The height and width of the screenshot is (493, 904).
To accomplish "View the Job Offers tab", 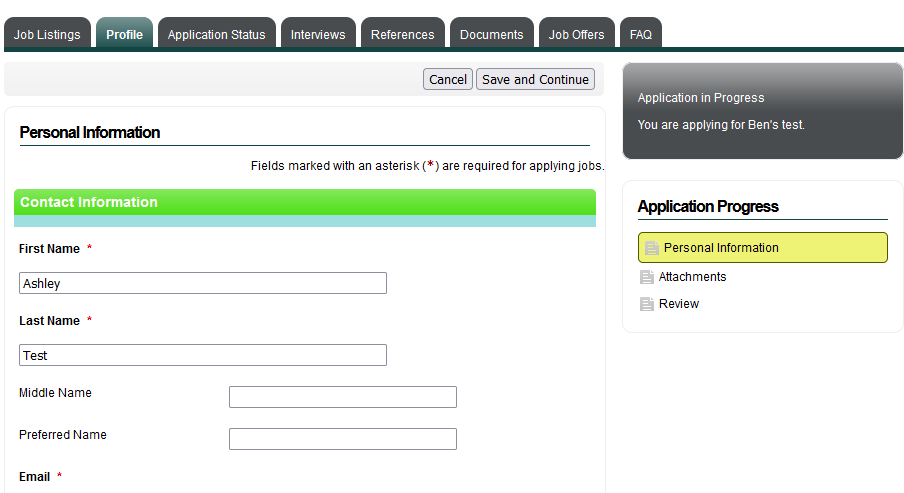I will (576, 34).
